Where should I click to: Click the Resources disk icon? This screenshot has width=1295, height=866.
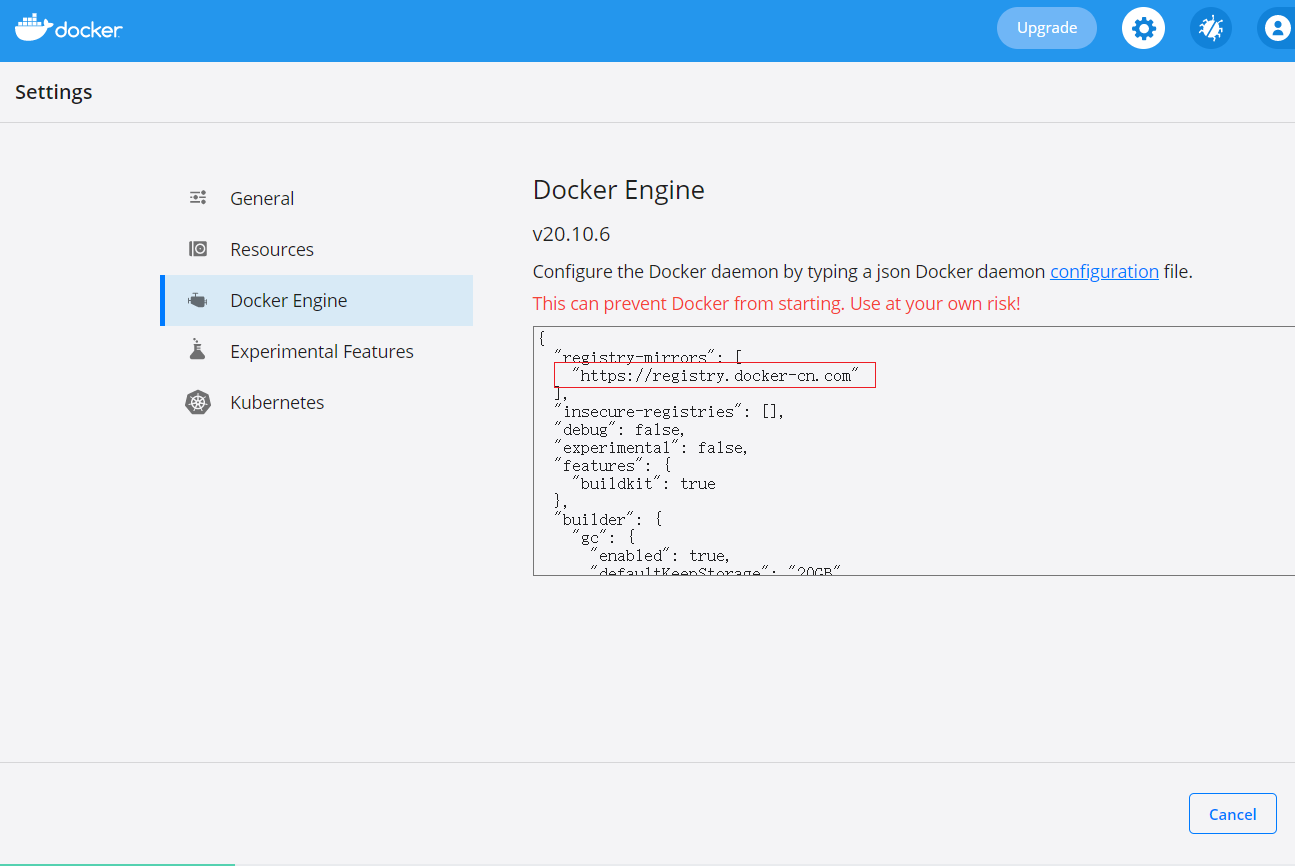pyautogui.click(x=198, y=249)
